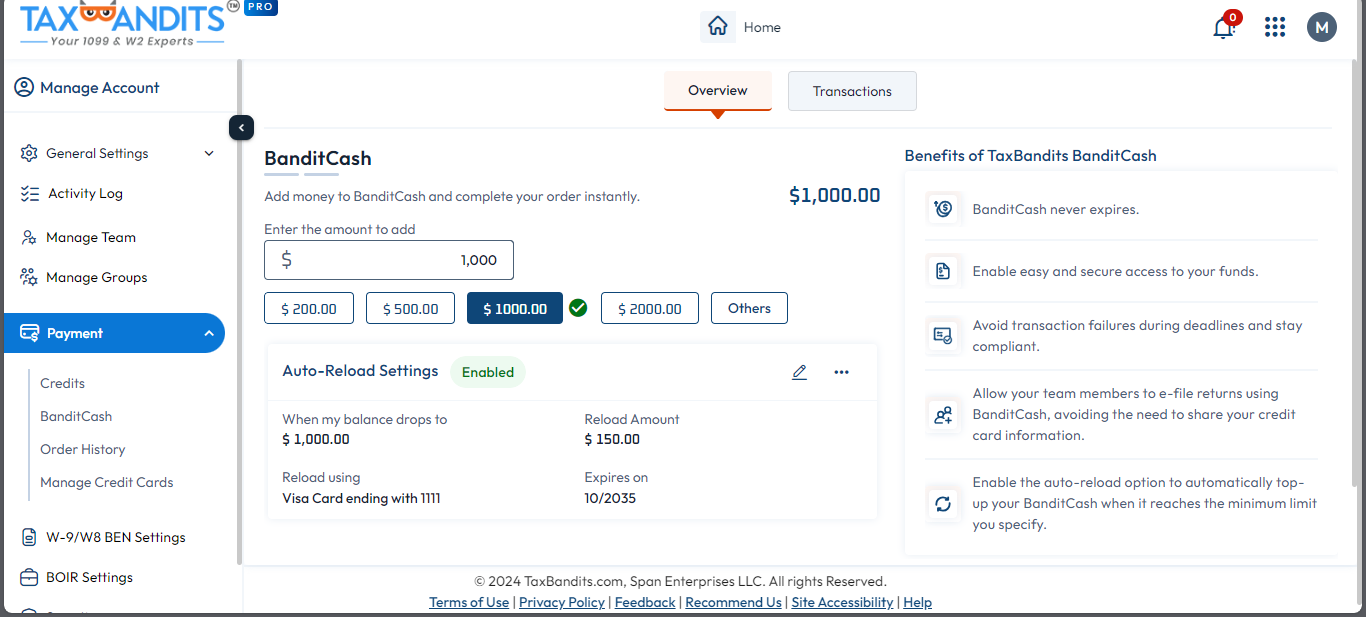The image size is (1366, 617).
Task: Click the BanditCash never expires icon
Action: click(943, 209)
